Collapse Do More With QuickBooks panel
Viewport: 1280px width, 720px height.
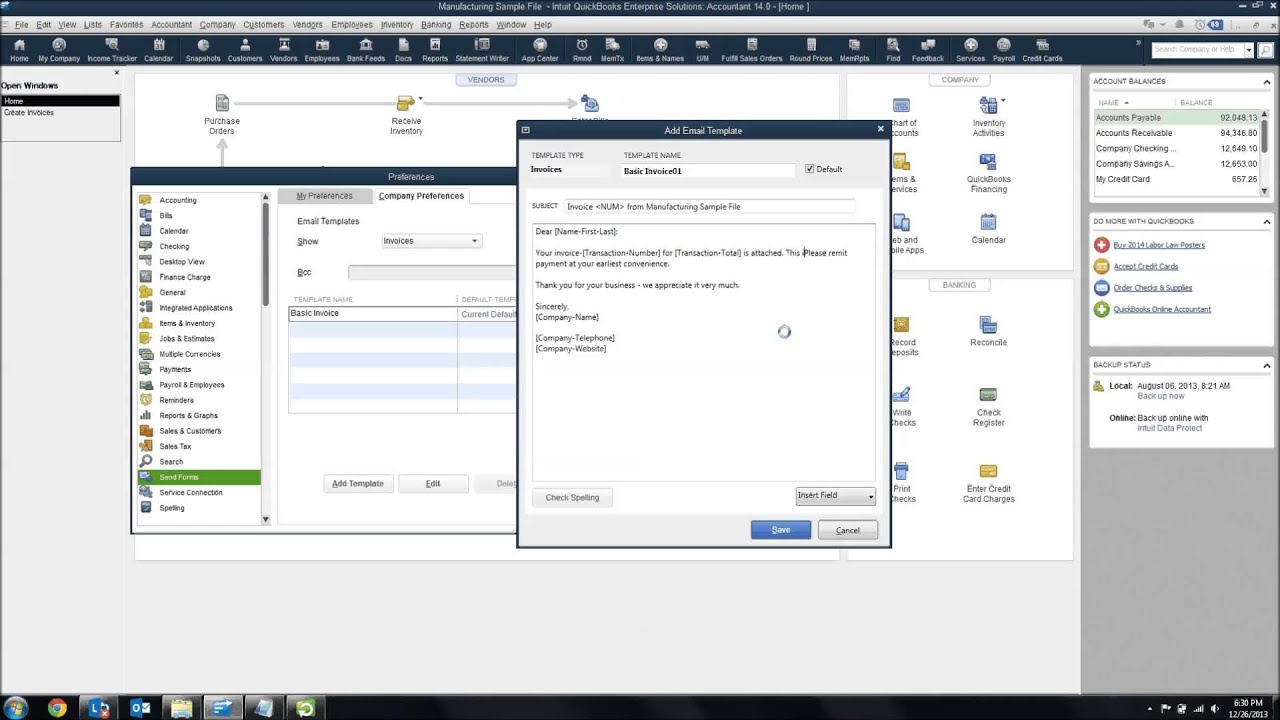(x=1266, y=221)
